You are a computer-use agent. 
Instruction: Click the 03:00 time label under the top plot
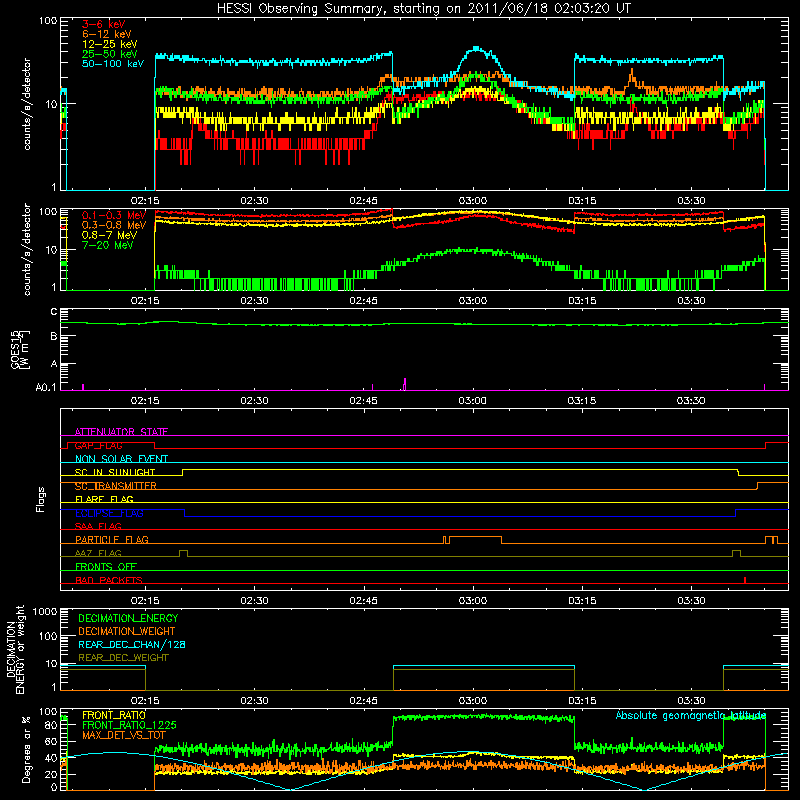pyautogui.click(x=473, y=201)
